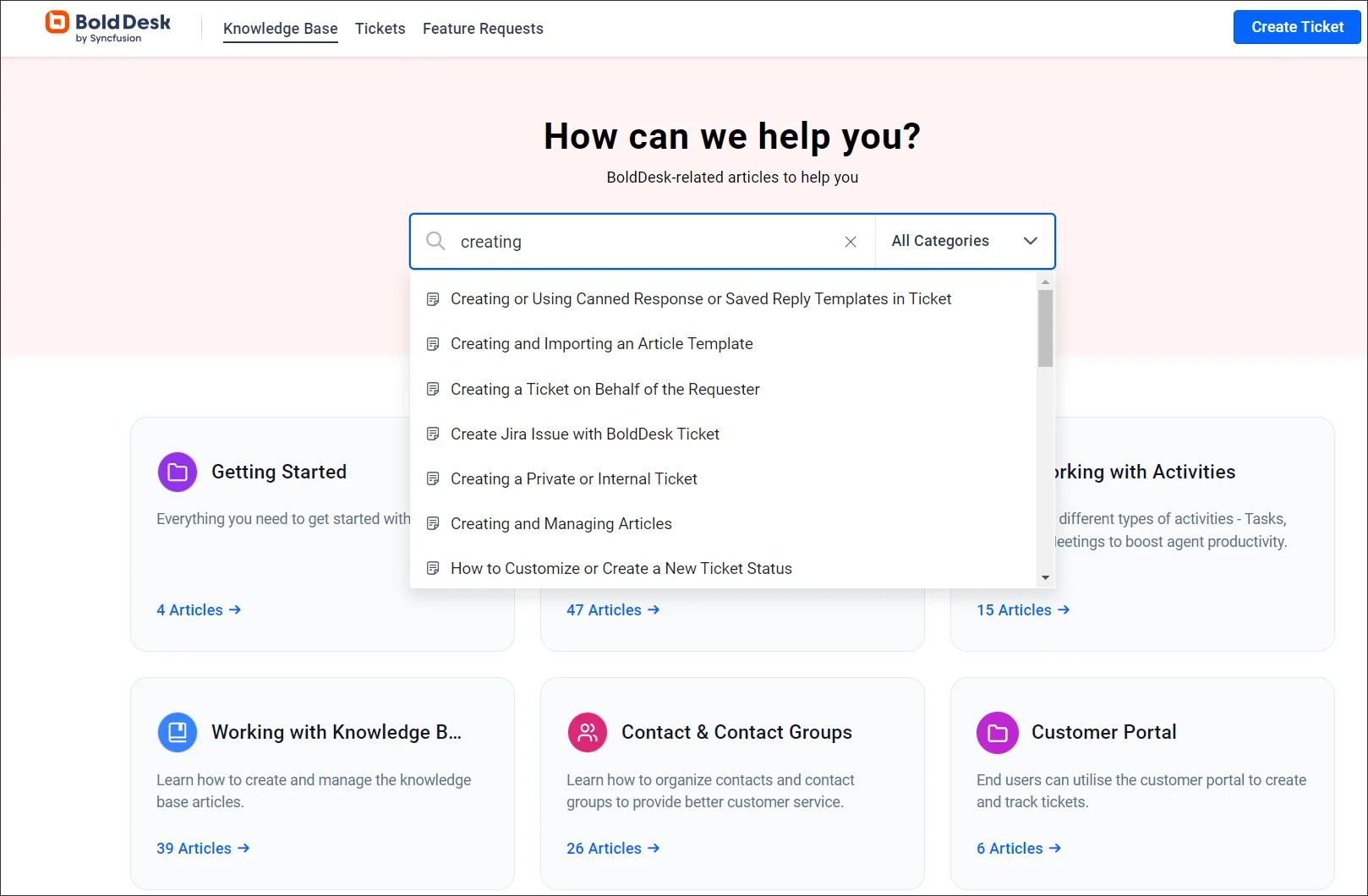Click the search magnifier icon

(435, 241)
